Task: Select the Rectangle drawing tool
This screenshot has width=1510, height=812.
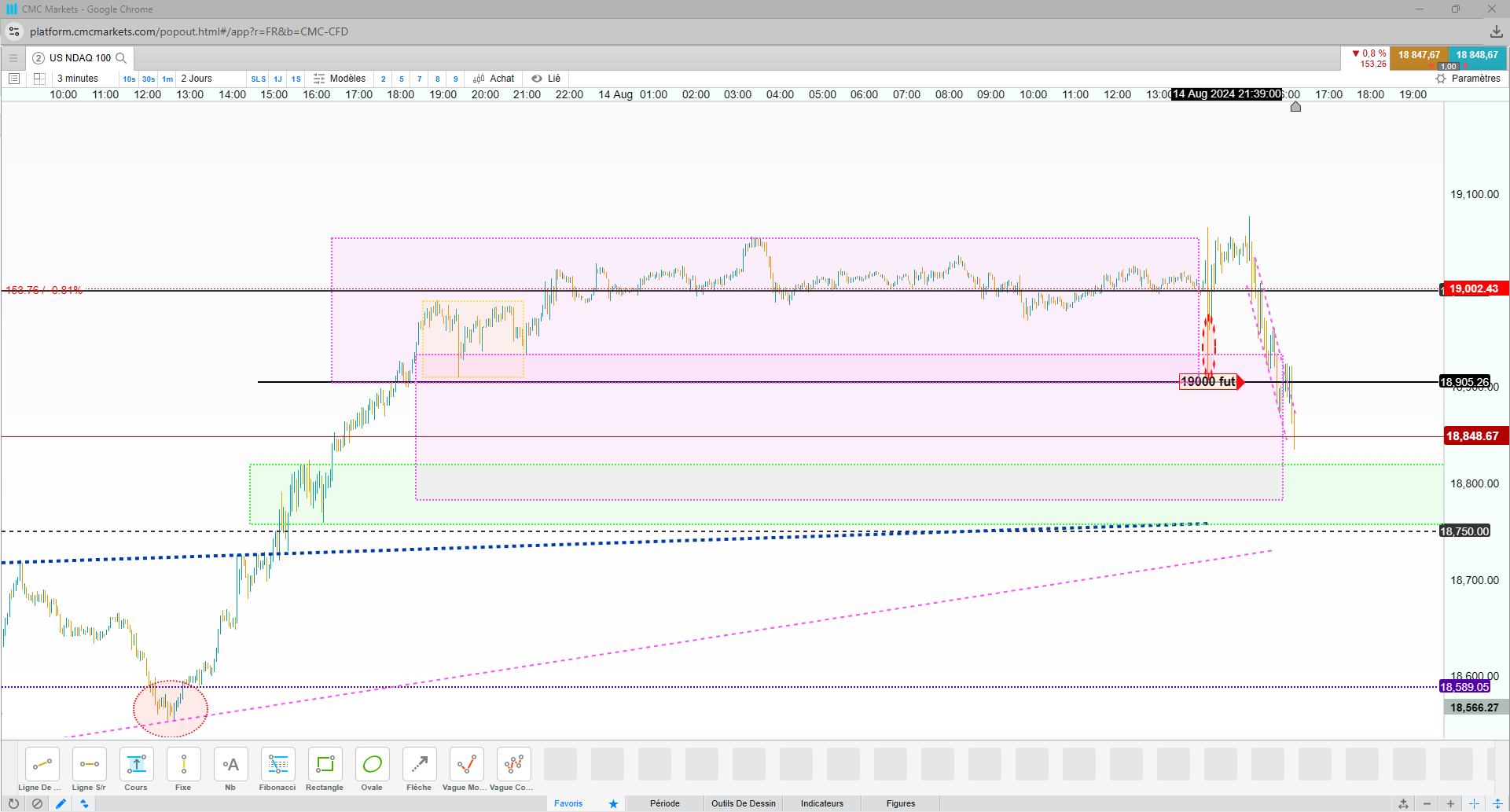Action: click(325, 764)
